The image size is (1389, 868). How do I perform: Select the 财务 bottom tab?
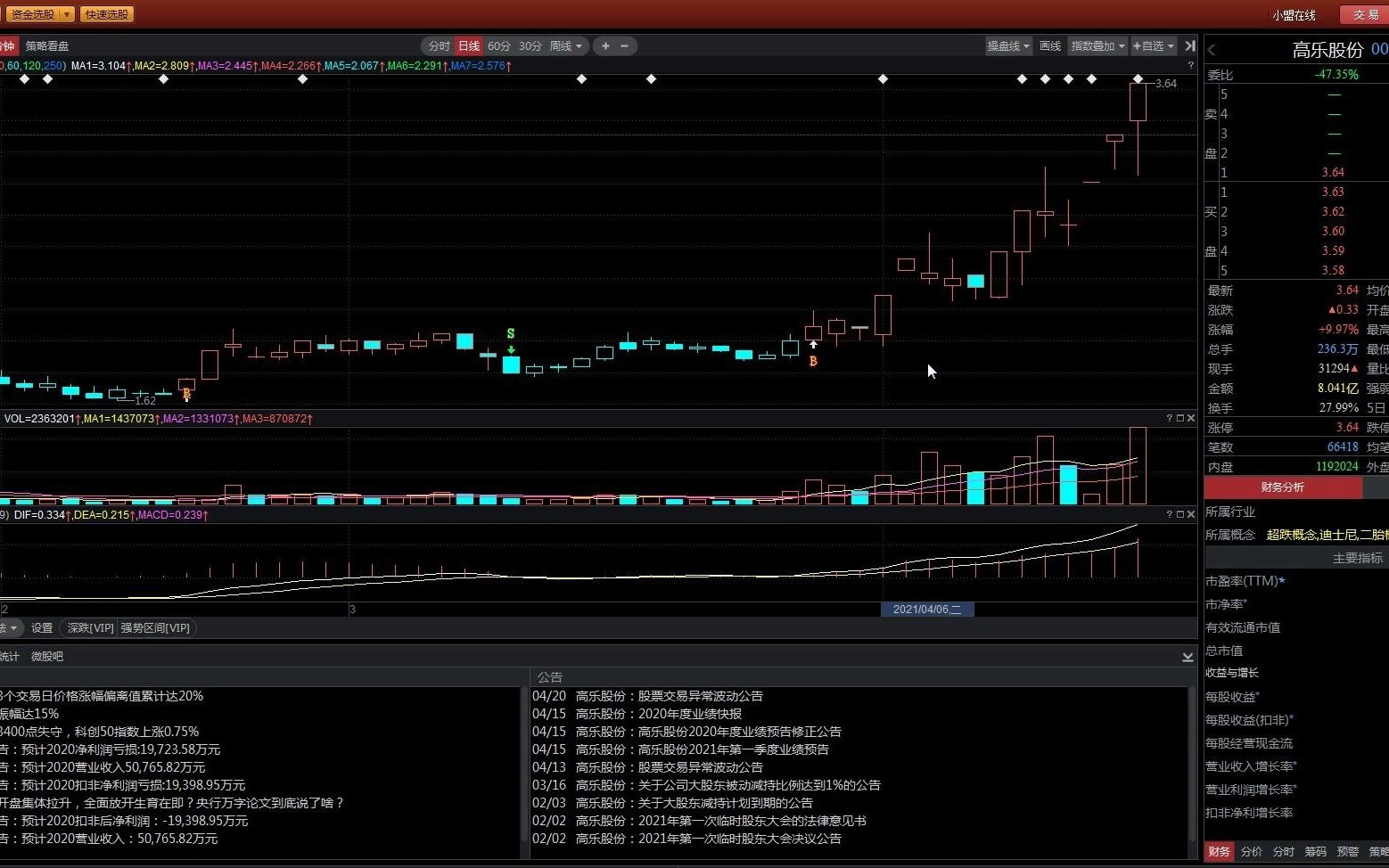[1219, 852]
